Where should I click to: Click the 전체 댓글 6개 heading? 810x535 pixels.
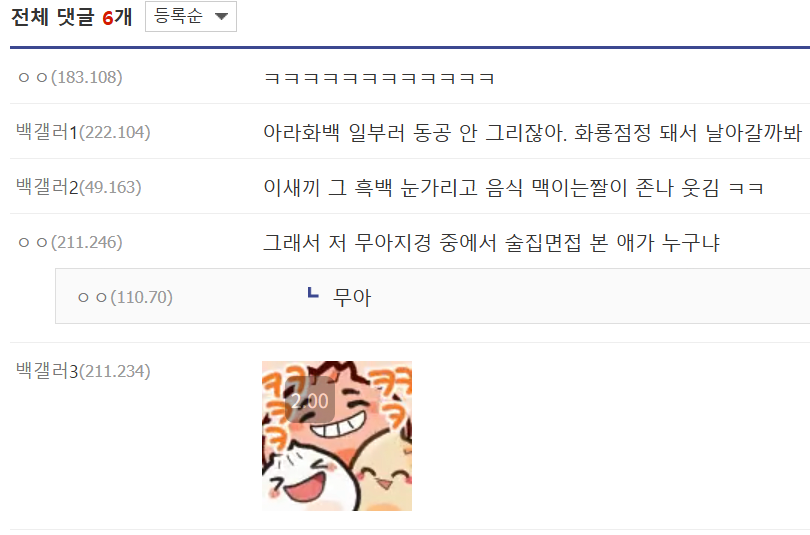[x=72, y=17]
